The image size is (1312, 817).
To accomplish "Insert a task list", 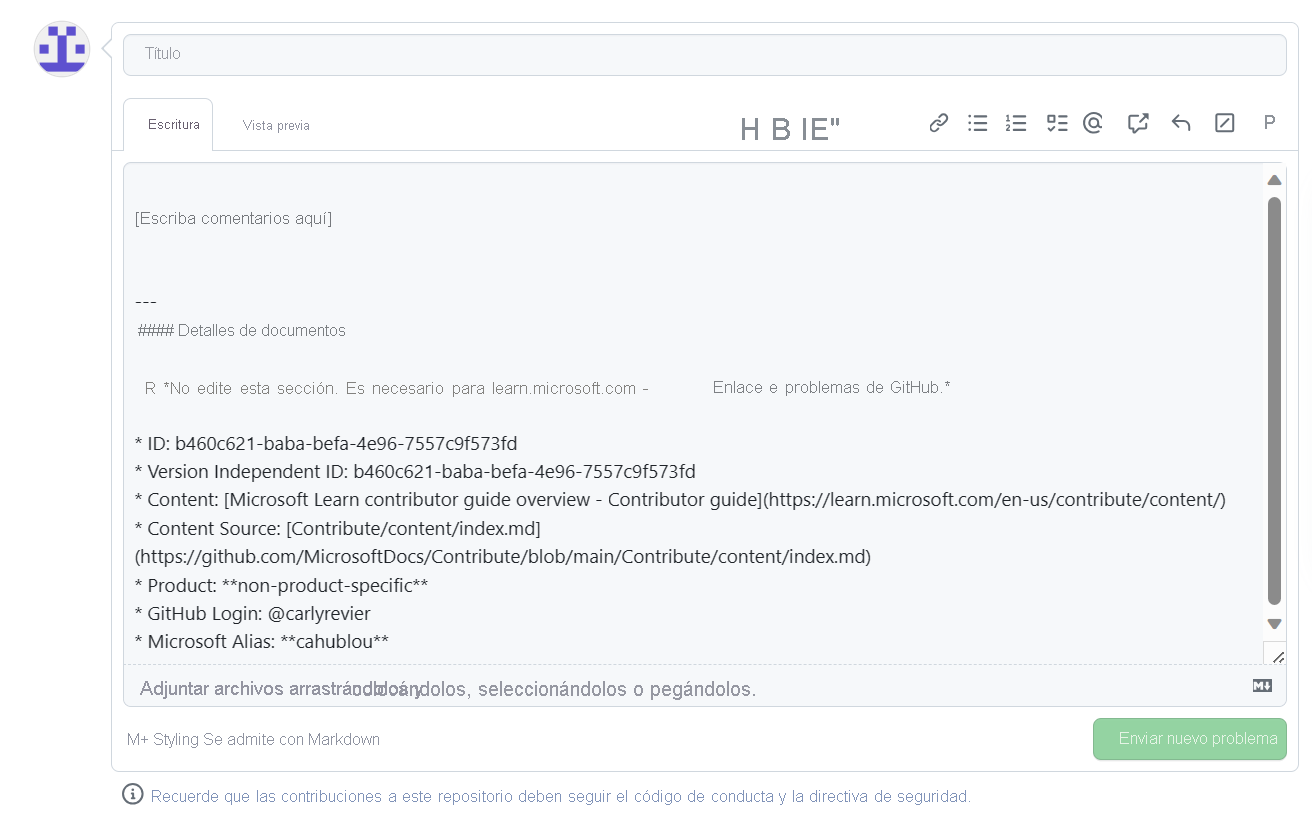I will (x=1056, y=122).
